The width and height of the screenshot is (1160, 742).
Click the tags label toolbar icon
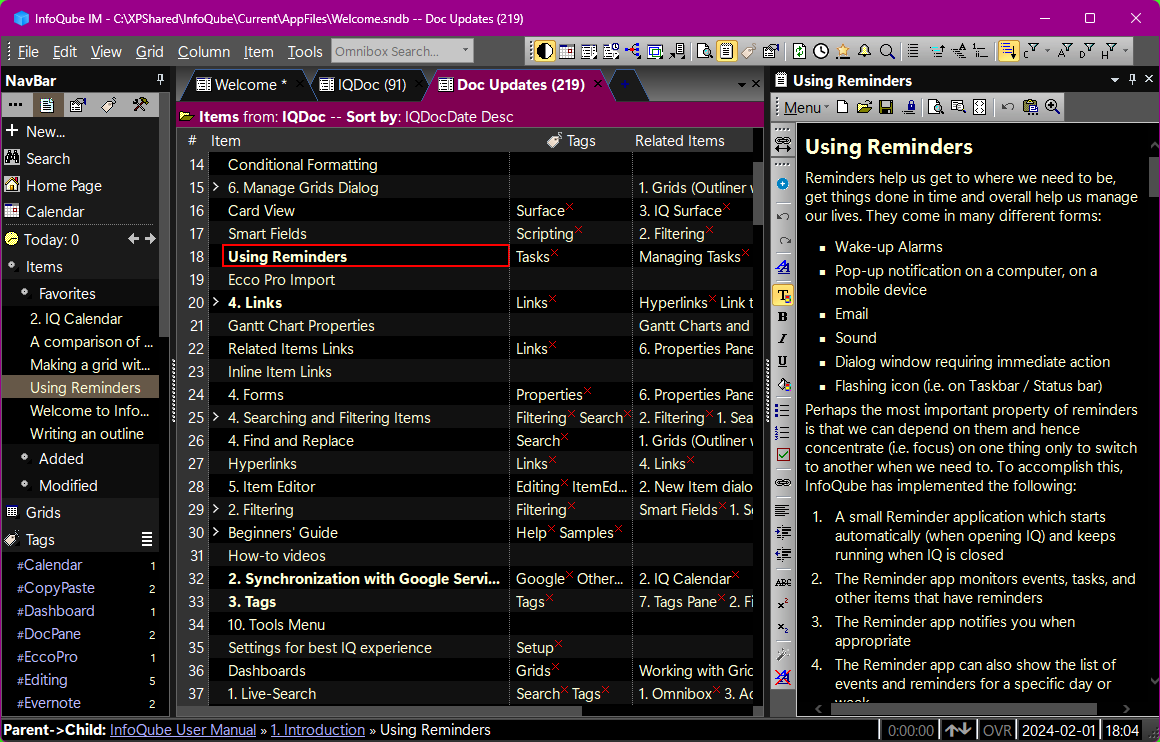[749, 51]
